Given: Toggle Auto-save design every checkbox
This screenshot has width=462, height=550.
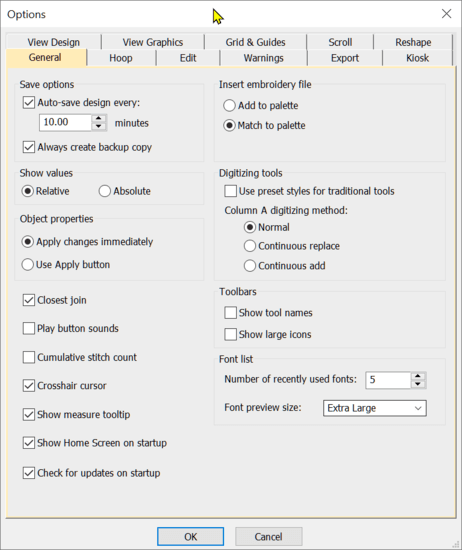Looking at the screenshot, I should pyautogui.click(x=29, y=103).
